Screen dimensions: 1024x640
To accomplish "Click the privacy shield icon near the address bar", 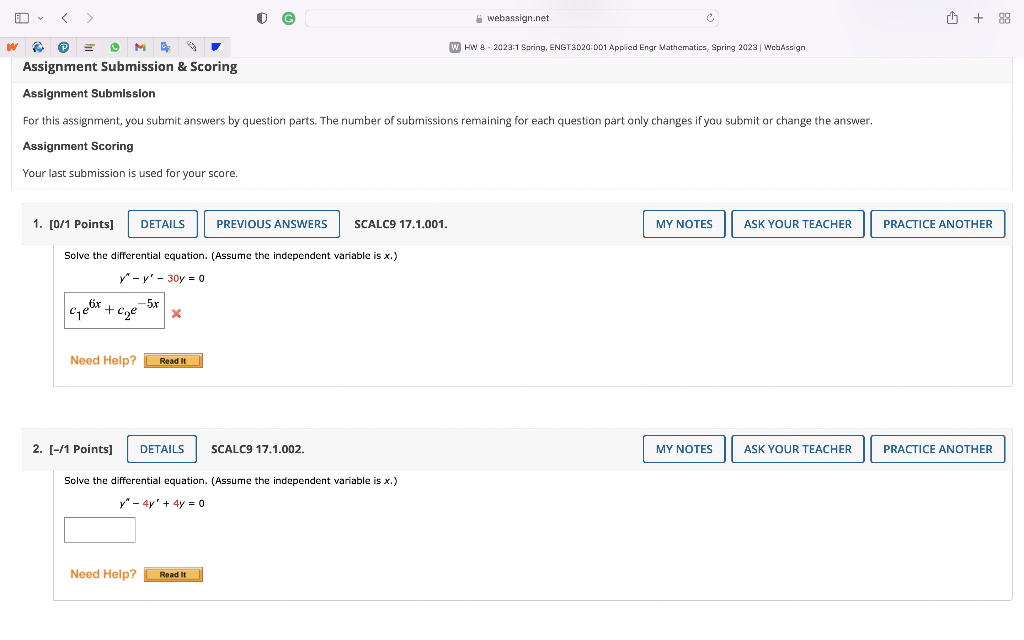I will coord(261,17).
